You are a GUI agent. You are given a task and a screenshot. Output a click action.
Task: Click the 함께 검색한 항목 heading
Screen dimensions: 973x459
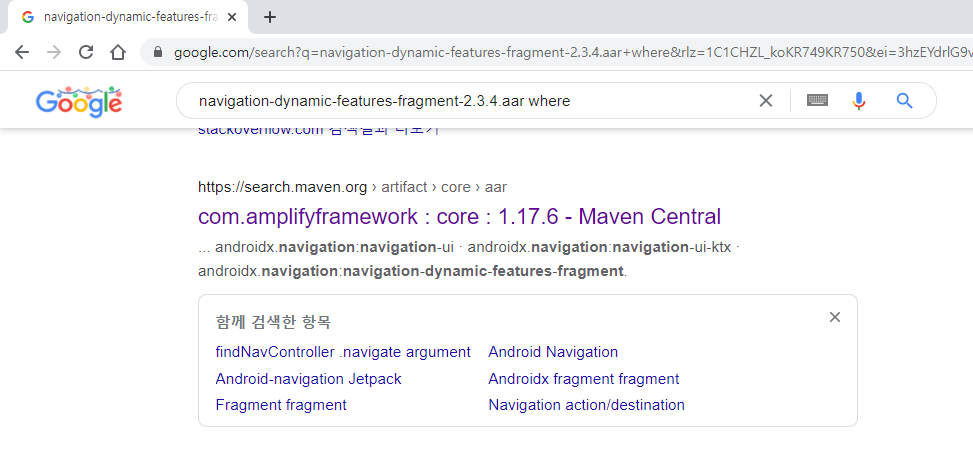(x=273, y=322)
